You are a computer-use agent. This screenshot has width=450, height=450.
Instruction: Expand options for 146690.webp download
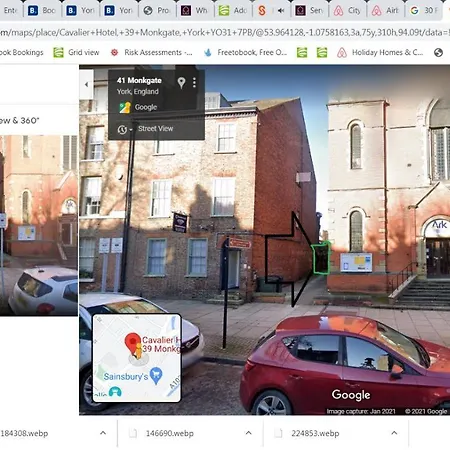(x=248, y=433)
